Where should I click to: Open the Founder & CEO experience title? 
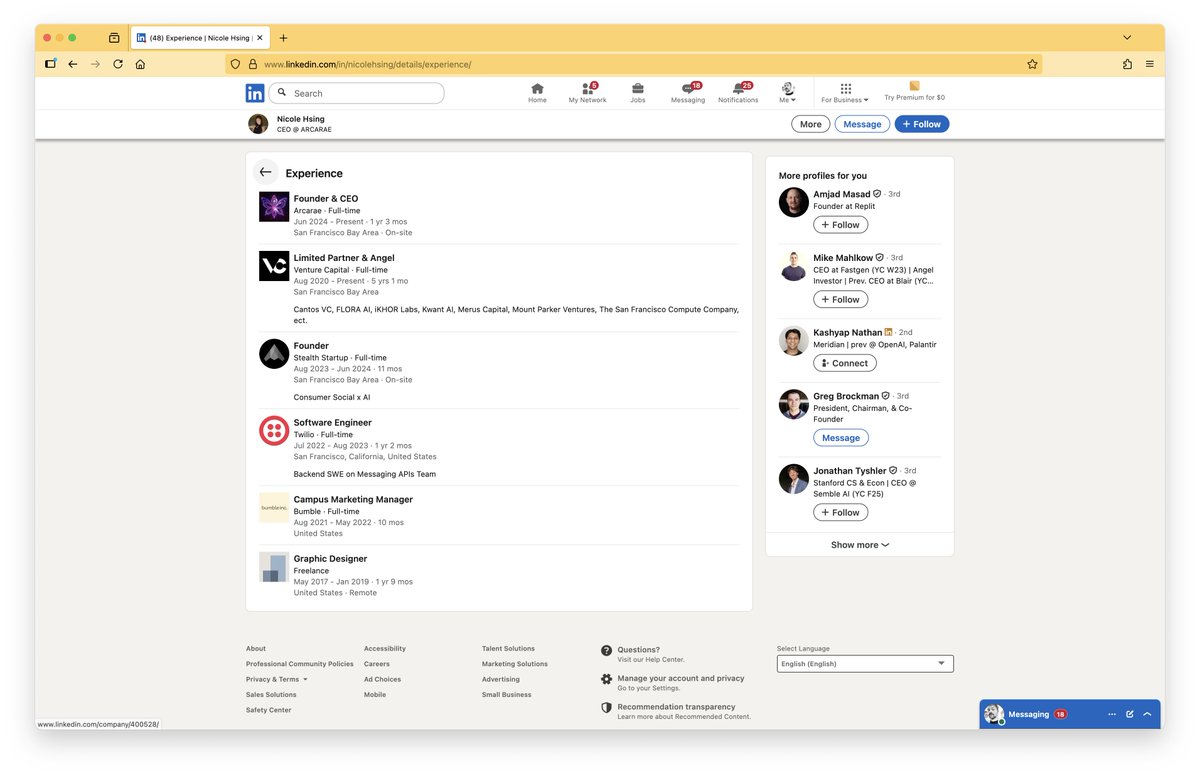pos(326,199)
